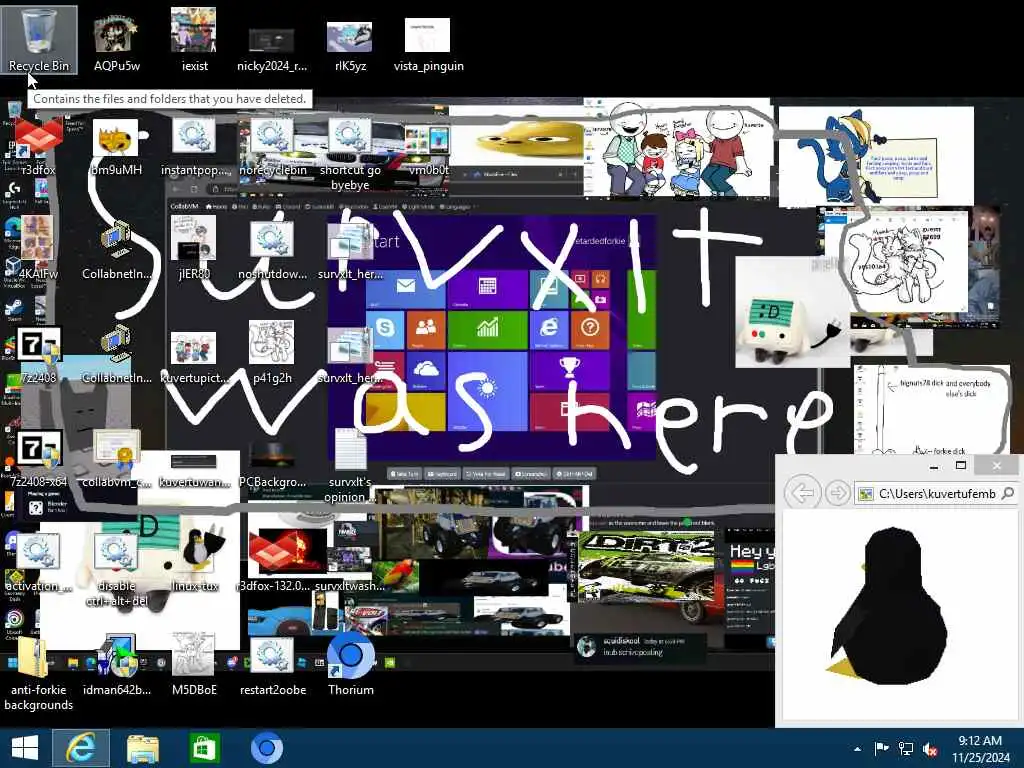Select the kuvertupict... image file
1024x768 pixels.
(195, 356)
